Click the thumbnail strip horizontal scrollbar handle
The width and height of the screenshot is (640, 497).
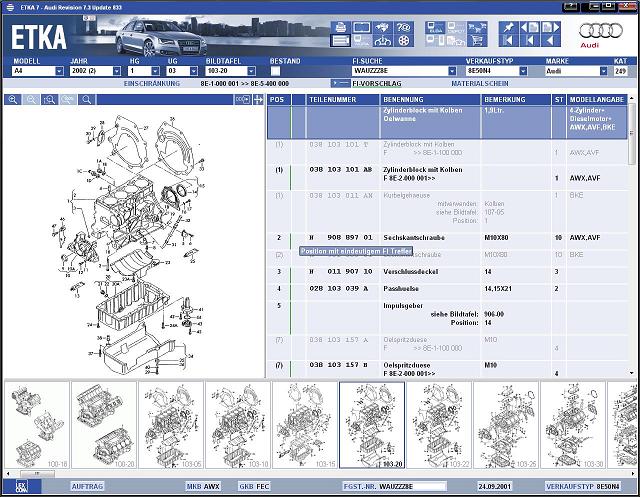(x=37, y=474)
